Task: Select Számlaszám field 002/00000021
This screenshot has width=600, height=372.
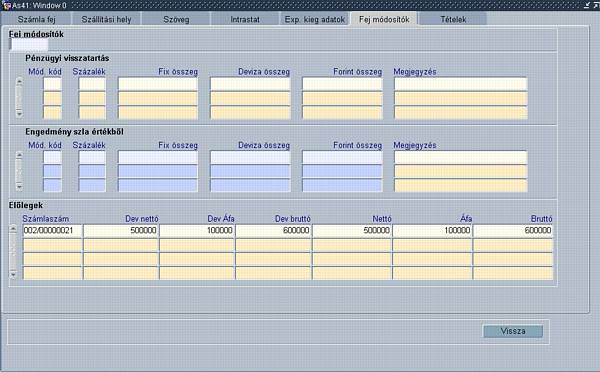Action: pos(52,230)
